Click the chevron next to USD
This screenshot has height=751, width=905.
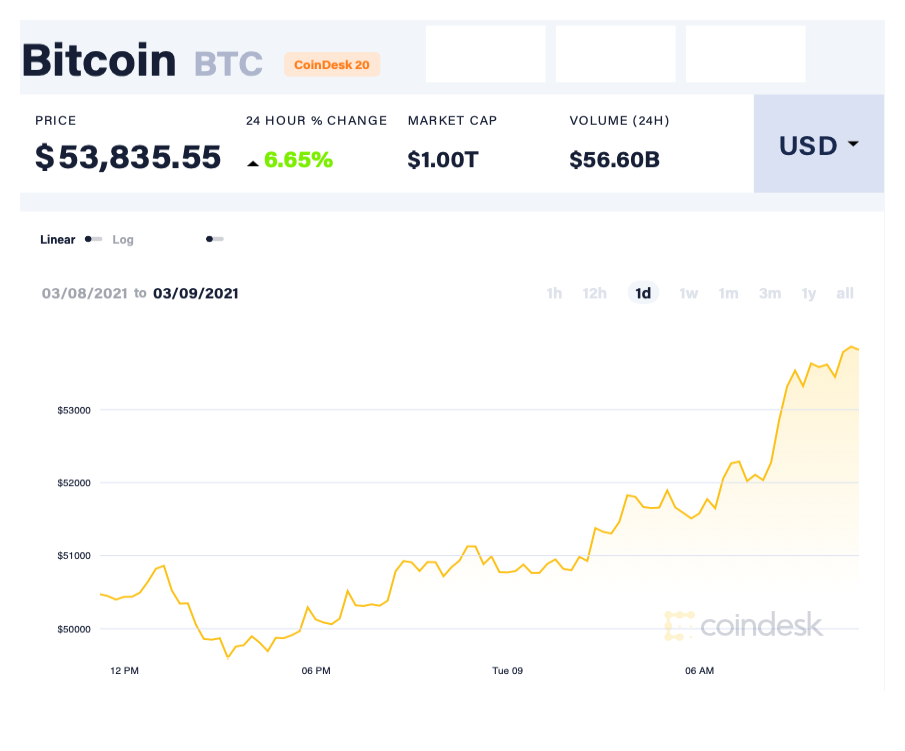852,145
